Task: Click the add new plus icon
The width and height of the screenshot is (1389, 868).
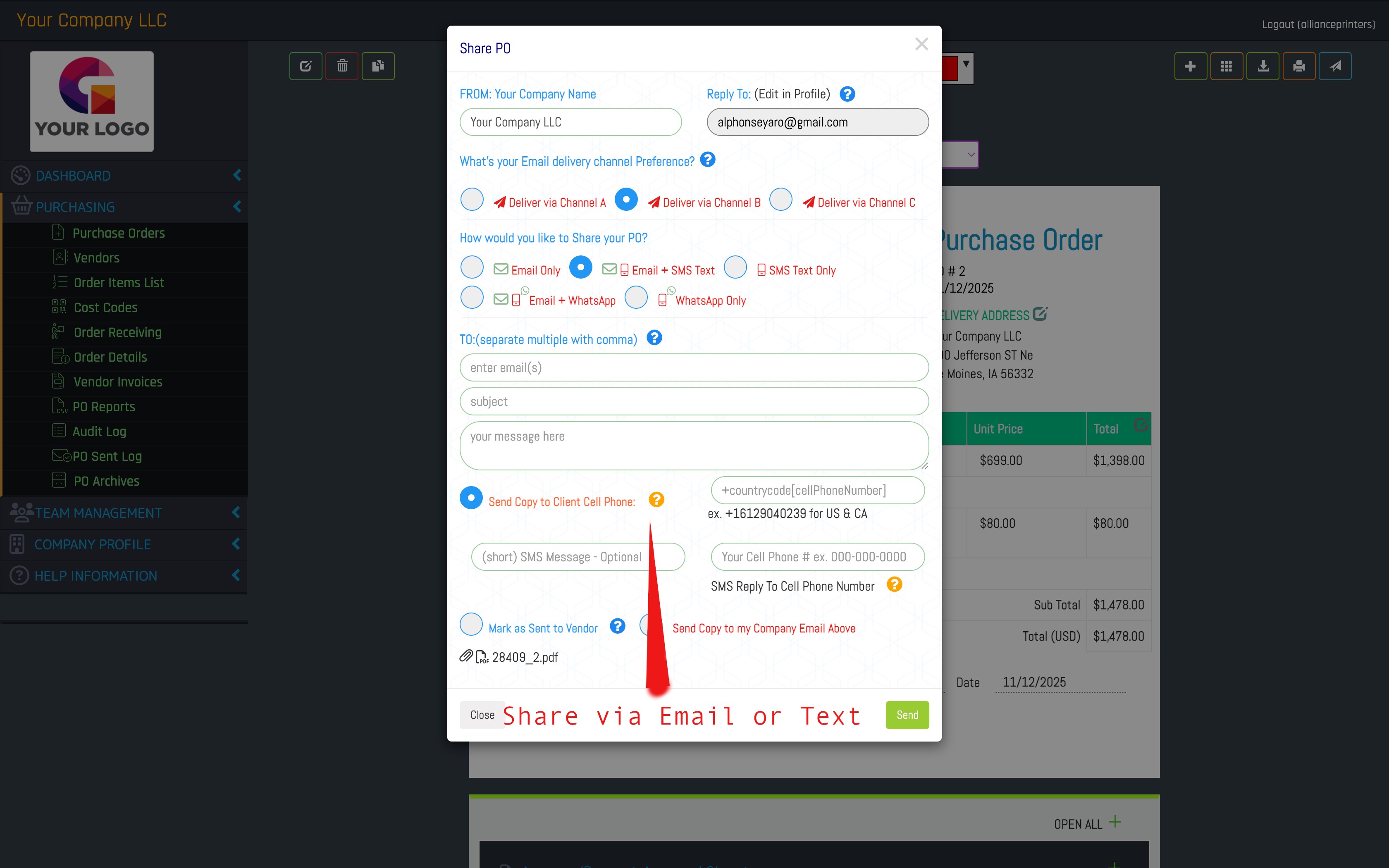Action: pyautogui.click(x=1191, y=66)
